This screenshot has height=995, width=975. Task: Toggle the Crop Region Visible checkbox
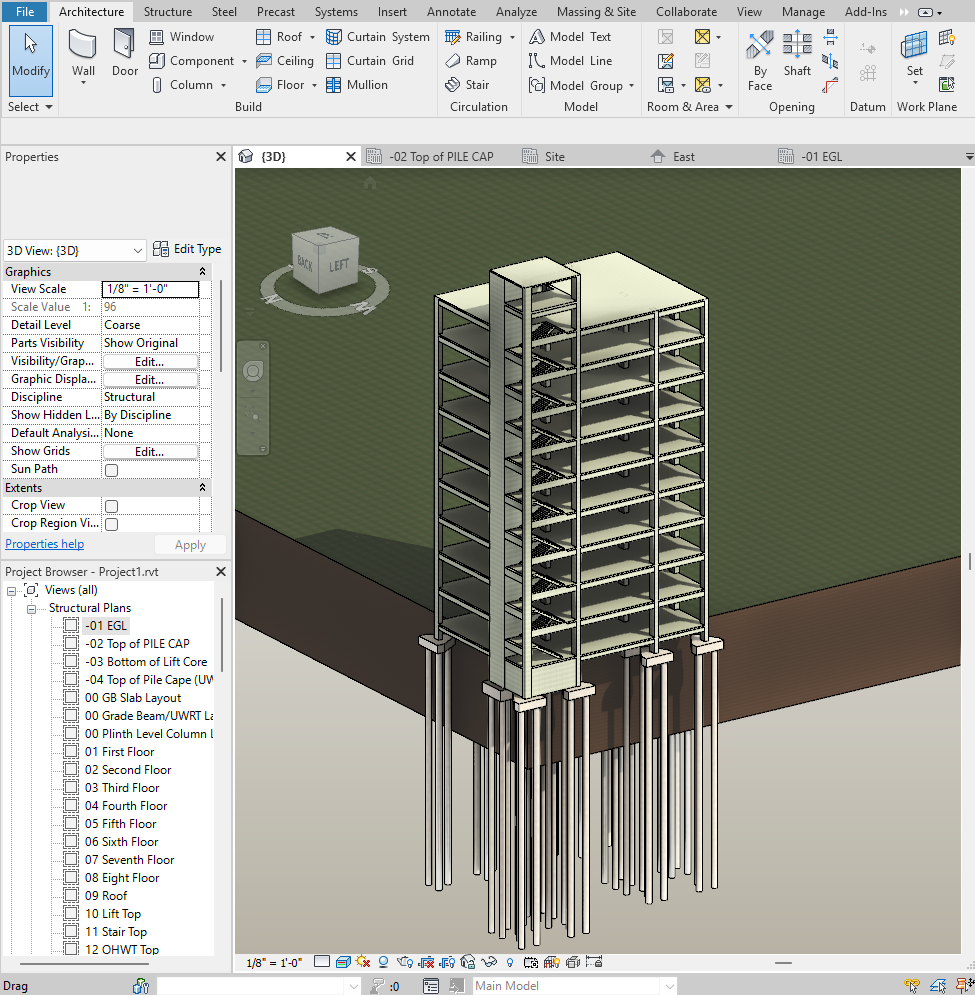tap(112, 524)
